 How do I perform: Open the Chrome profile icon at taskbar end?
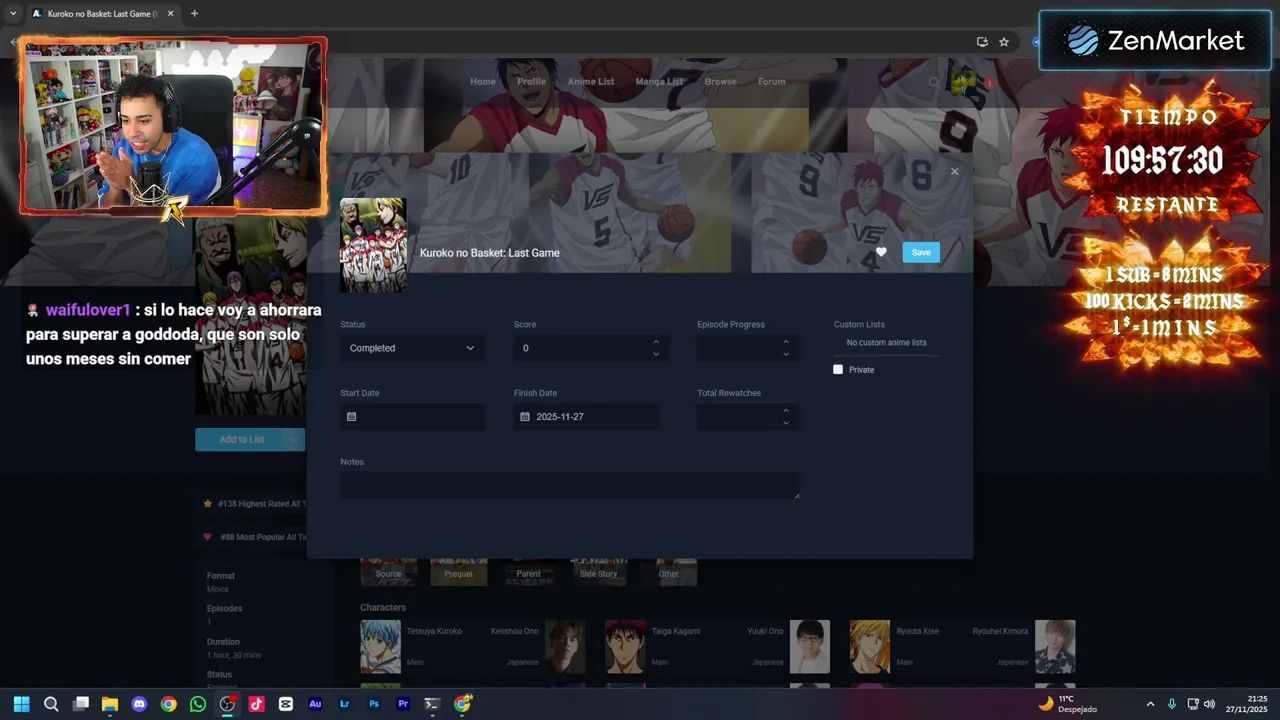point(462,704)
